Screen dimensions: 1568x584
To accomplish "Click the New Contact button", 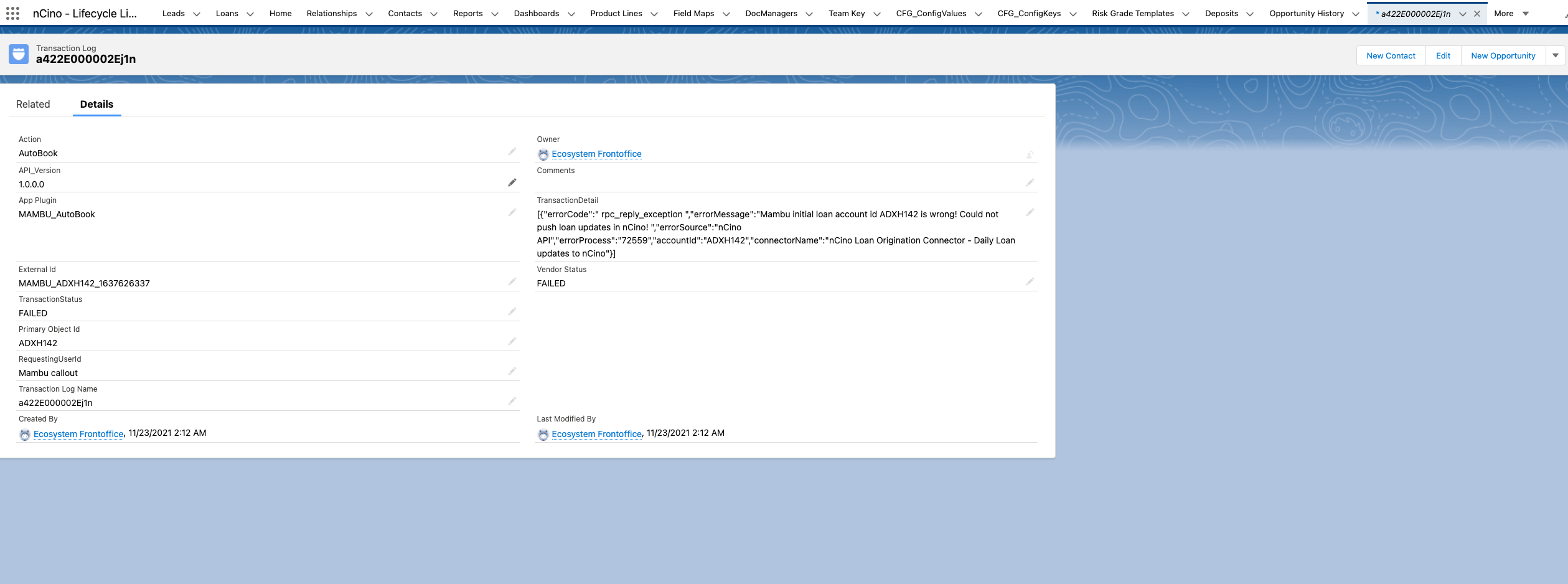I will pyautogui.click(x=1390, y=55).
